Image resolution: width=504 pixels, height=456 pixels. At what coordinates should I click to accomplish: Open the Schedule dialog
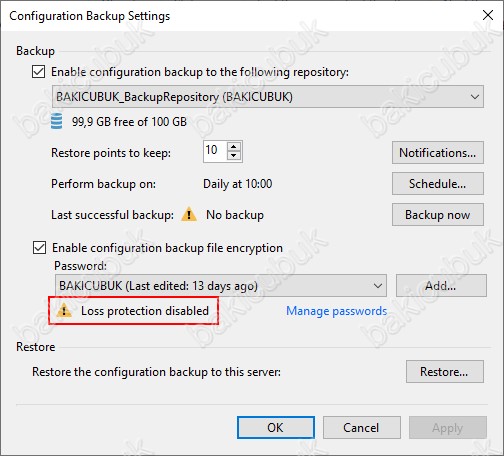[438, 184]
